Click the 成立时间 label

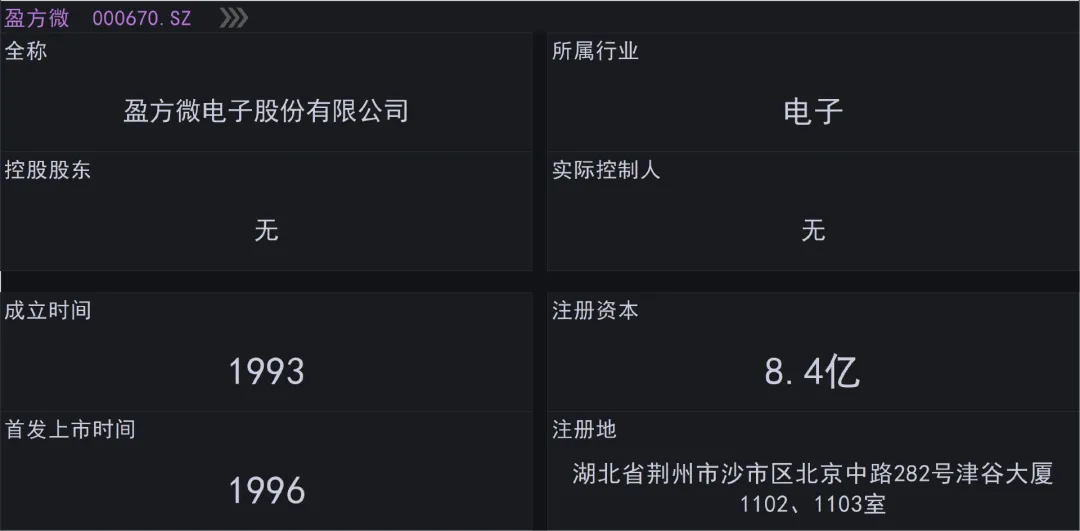pyautogui.click(x=48, y=311)
